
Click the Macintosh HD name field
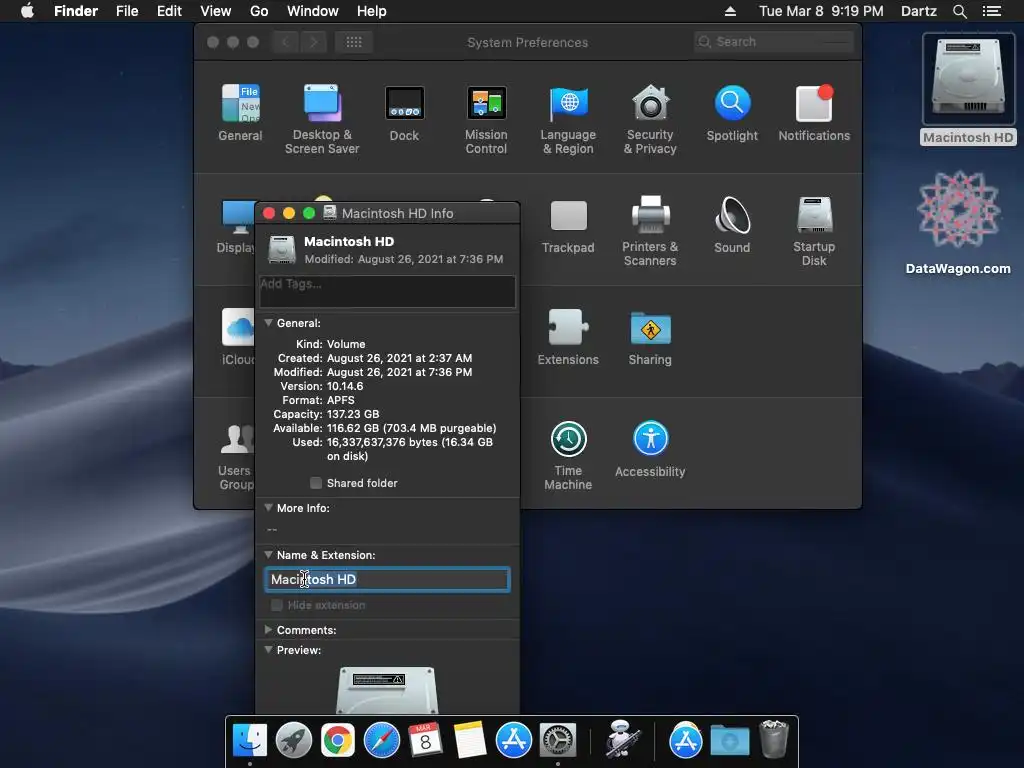[x=387, y=580]
